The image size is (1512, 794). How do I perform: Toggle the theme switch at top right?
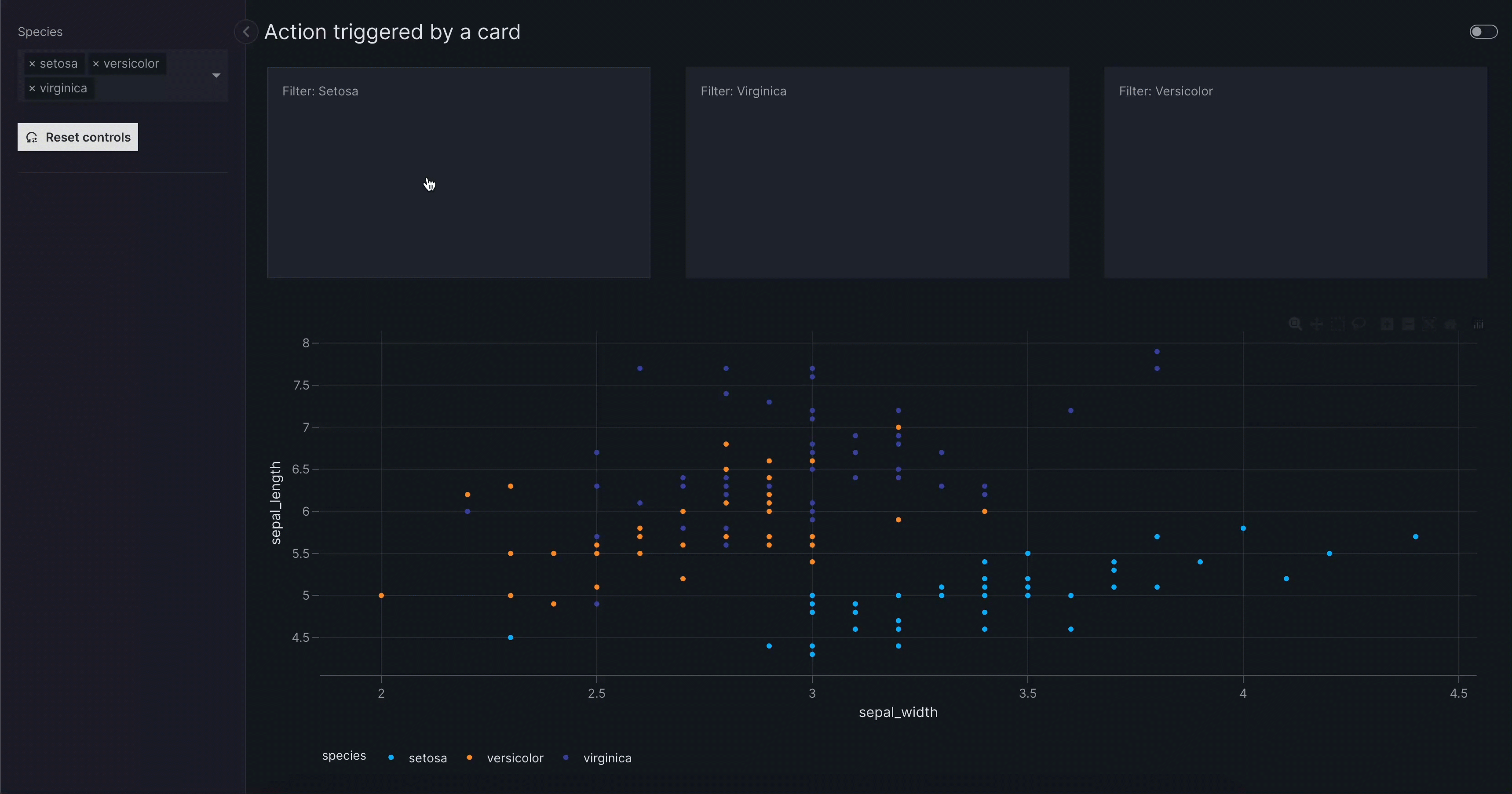pos(1483,32)
